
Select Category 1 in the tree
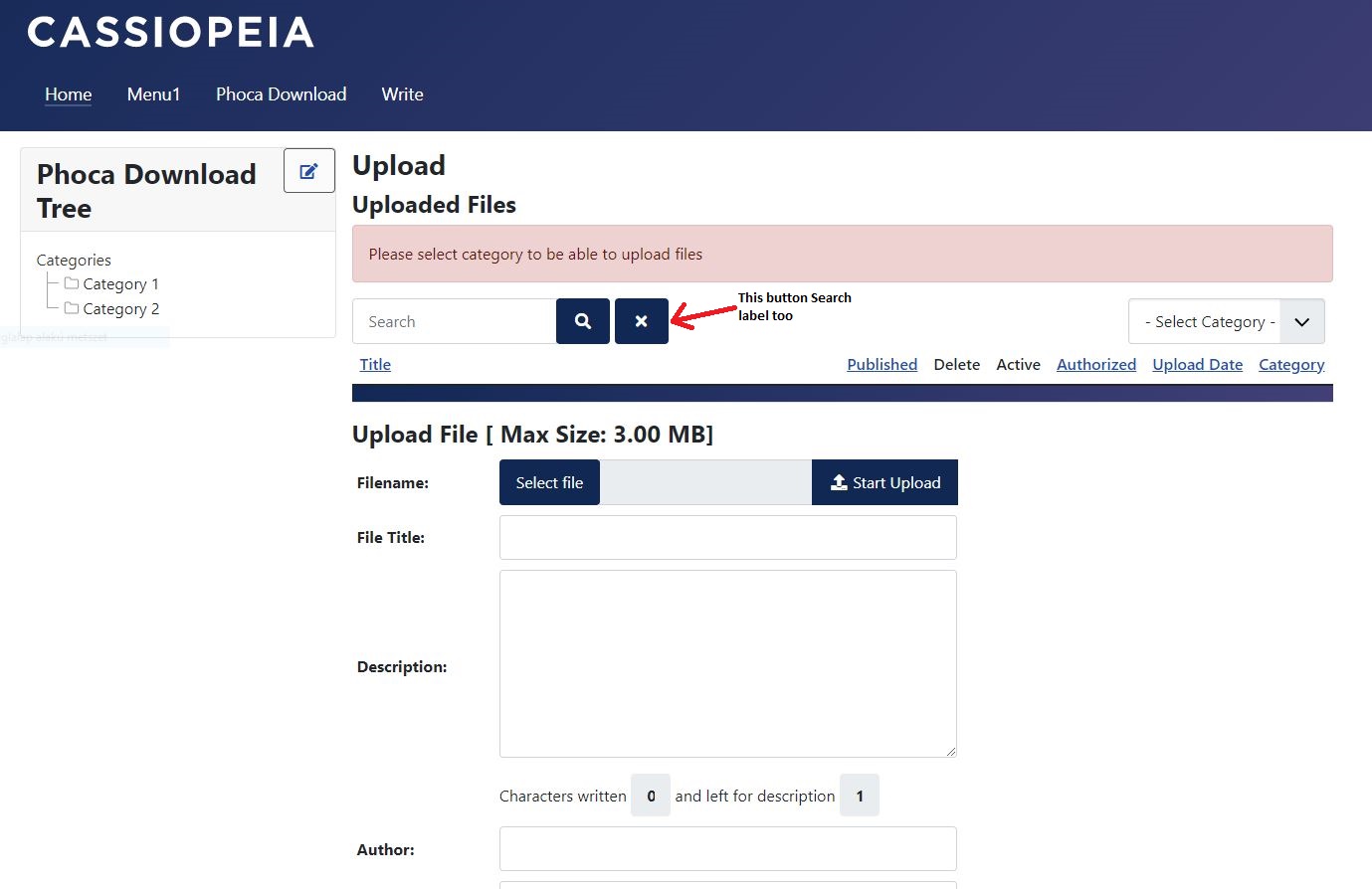click(x=121, y=284)
